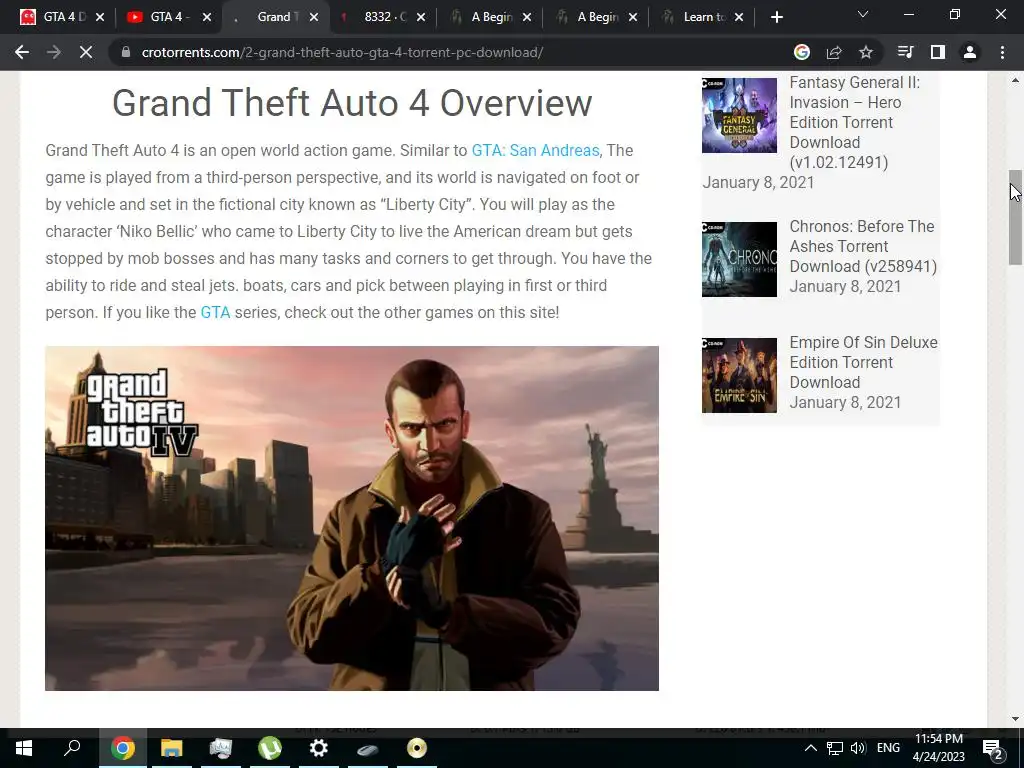Open Windows taskbar search

point(72,748)
